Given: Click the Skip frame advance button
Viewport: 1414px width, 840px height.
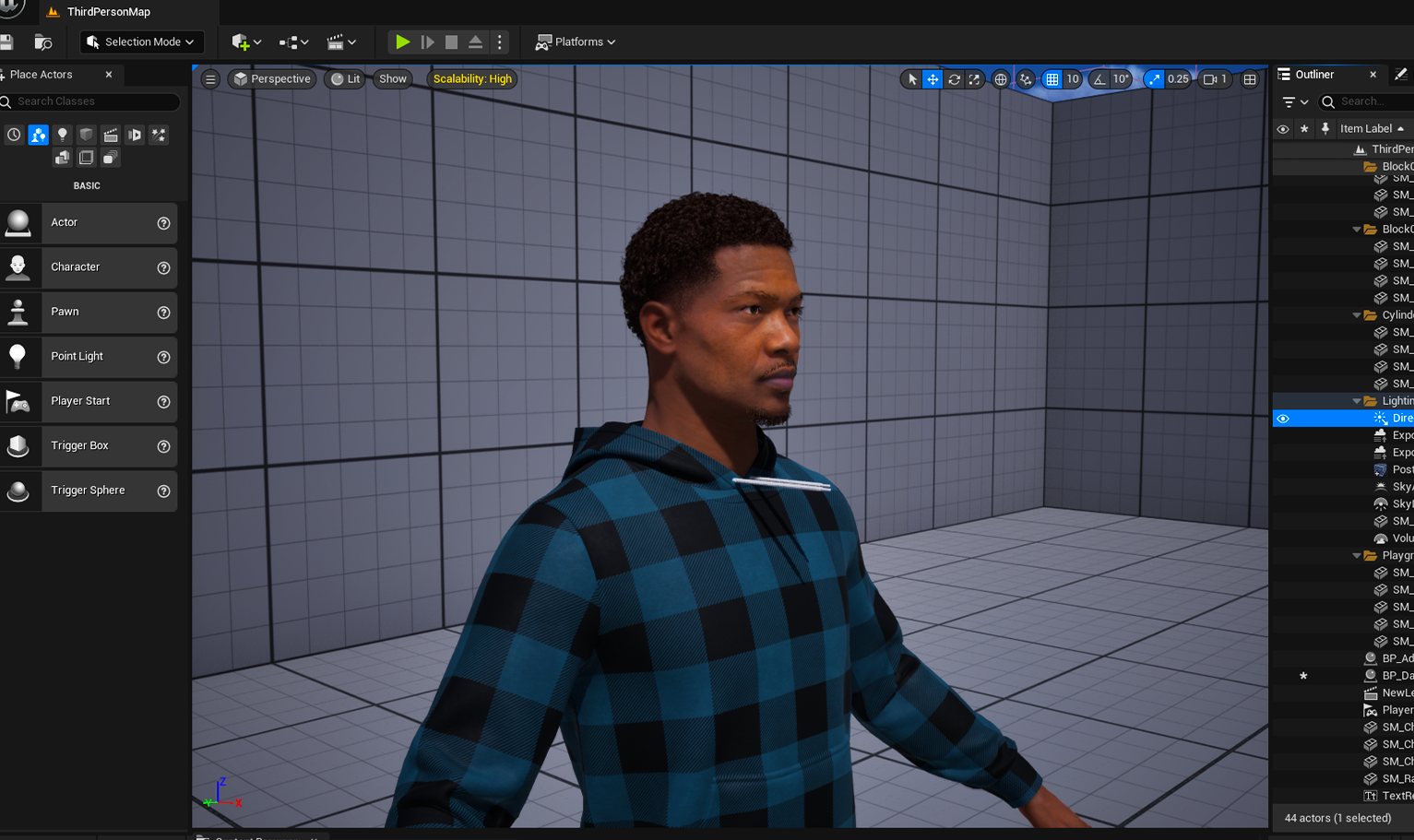Looking at the screenshot, I should pos(427,41).
